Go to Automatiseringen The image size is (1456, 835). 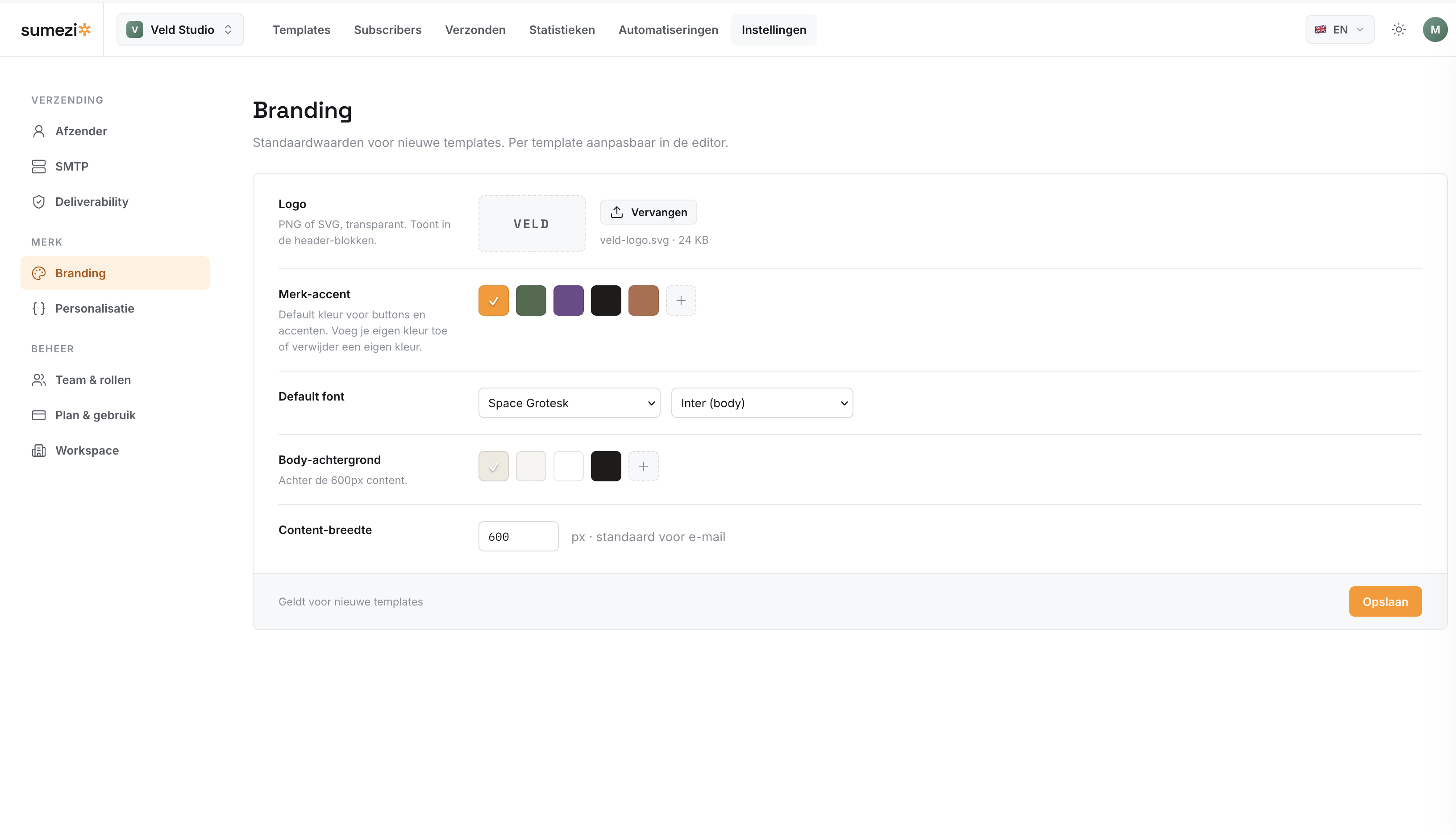668,30
